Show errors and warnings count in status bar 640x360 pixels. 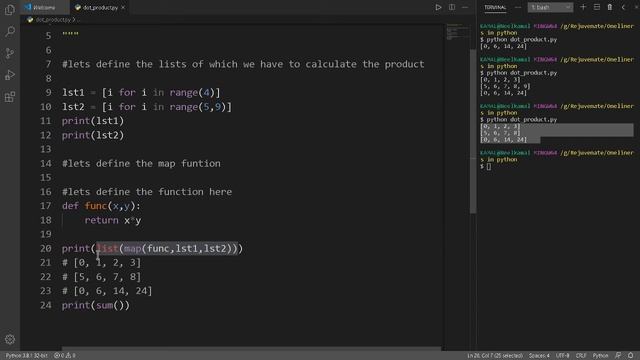[x=65, y=356]
